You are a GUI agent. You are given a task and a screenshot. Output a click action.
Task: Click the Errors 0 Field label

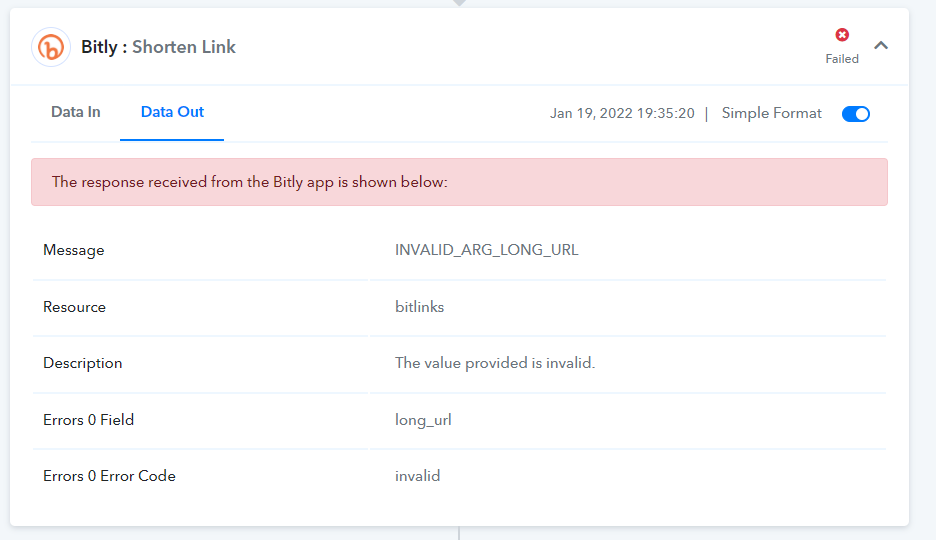coord(88,420)
